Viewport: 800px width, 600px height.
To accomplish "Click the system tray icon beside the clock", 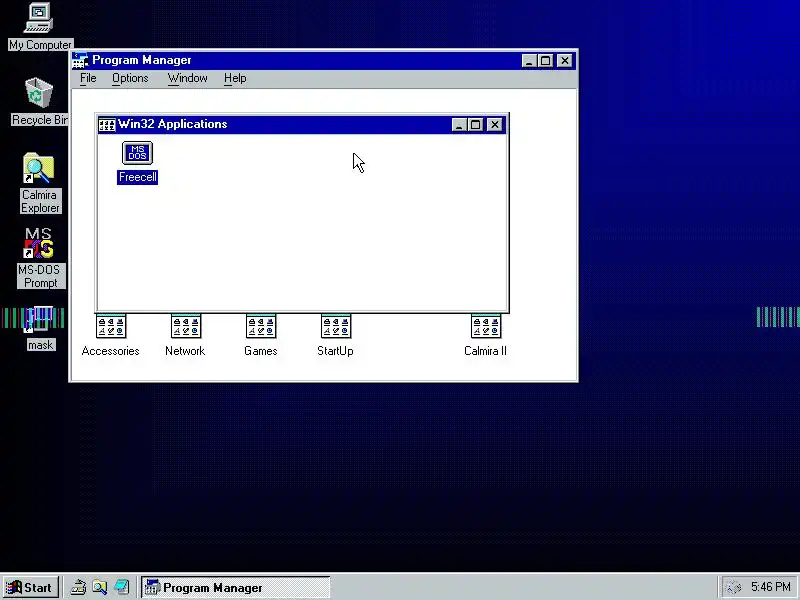I will [734, 588].
